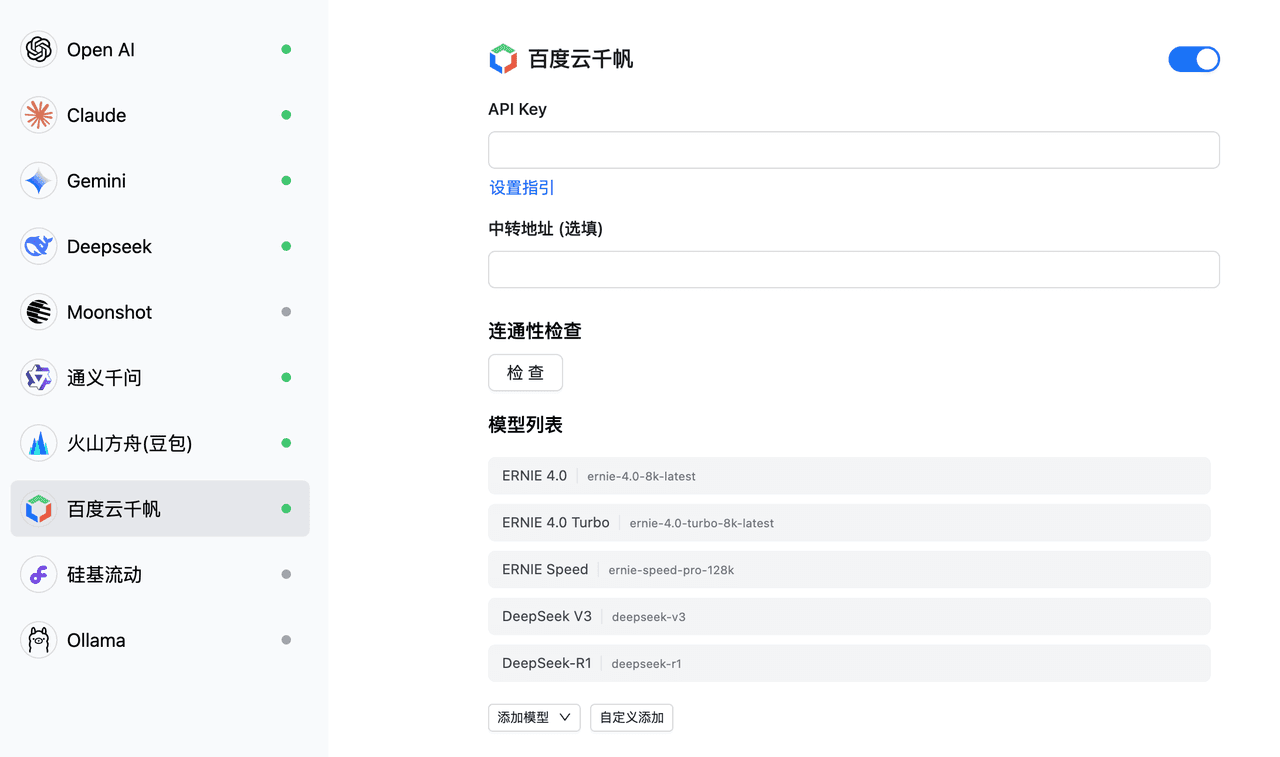Select 硅基流动 in the provider list
1280x757 pixels.
(160, 575)
